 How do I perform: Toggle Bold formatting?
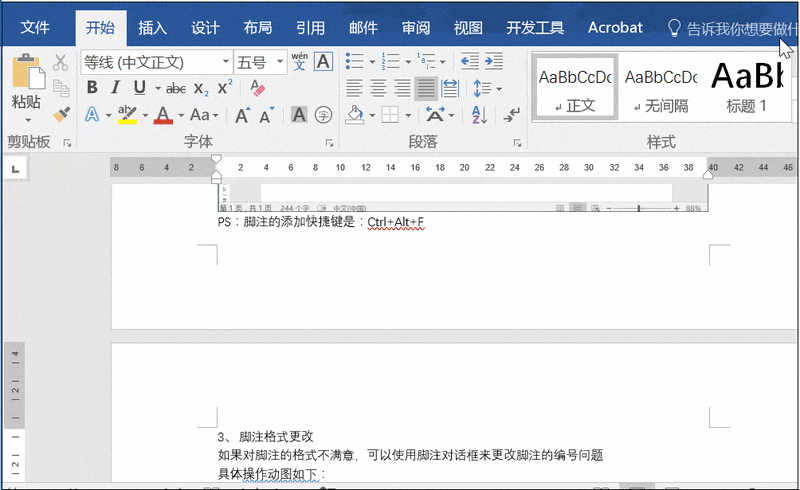pos(92,87)
